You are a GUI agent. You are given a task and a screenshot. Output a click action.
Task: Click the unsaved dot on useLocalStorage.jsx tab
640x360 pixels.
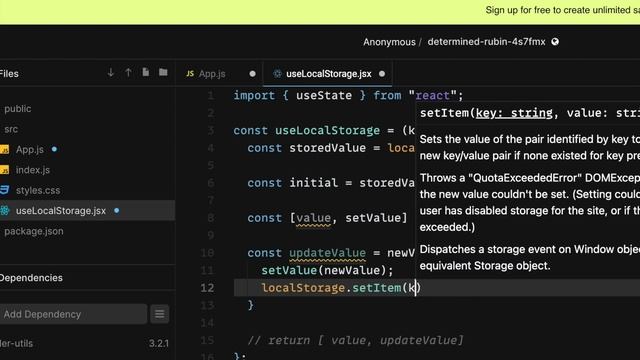382,74
